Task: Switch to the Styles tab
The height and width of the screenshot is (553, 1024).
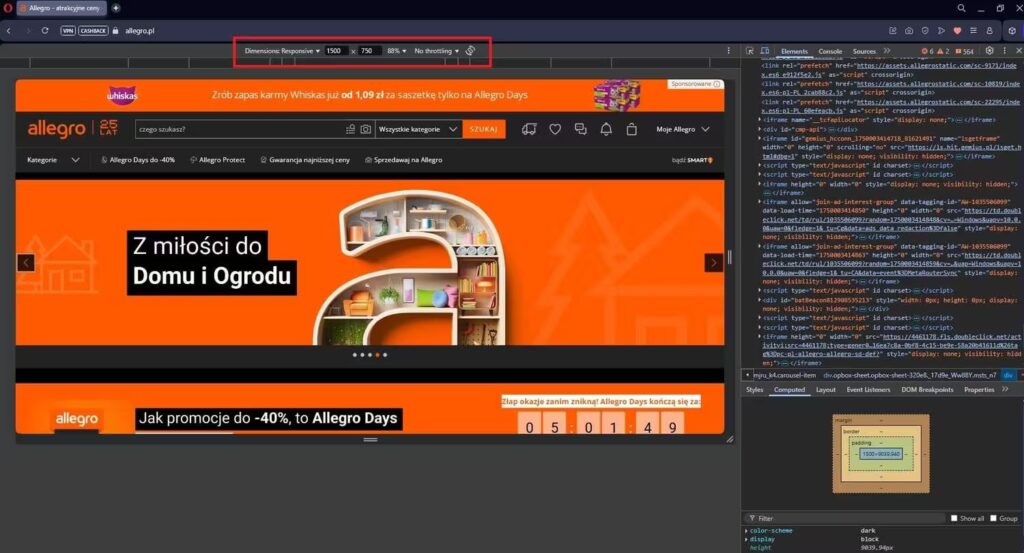Action: point(754,389)
